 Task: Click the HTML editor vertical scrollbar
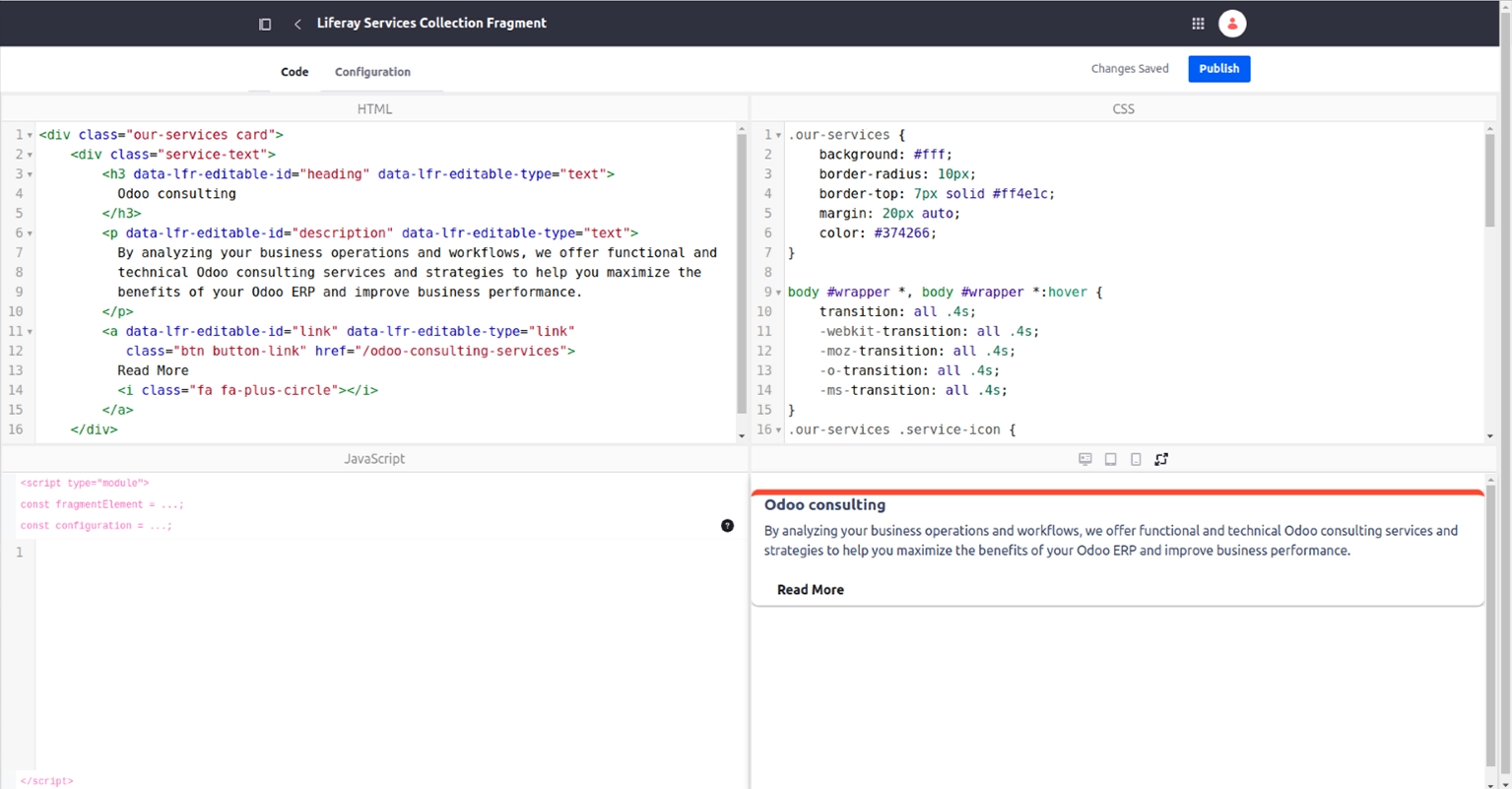coord(742,274)
